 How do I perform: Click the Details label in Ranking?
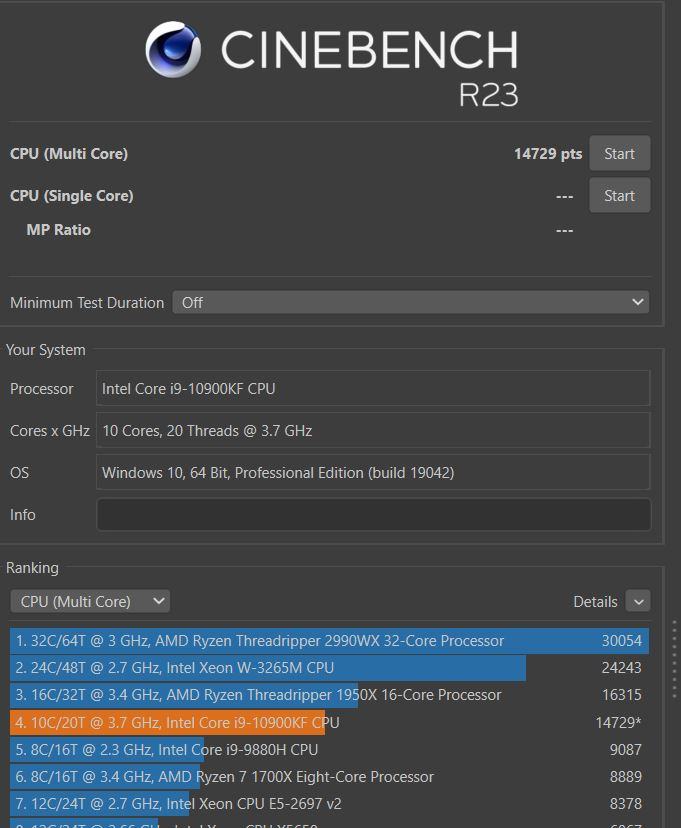coord(595,601)
